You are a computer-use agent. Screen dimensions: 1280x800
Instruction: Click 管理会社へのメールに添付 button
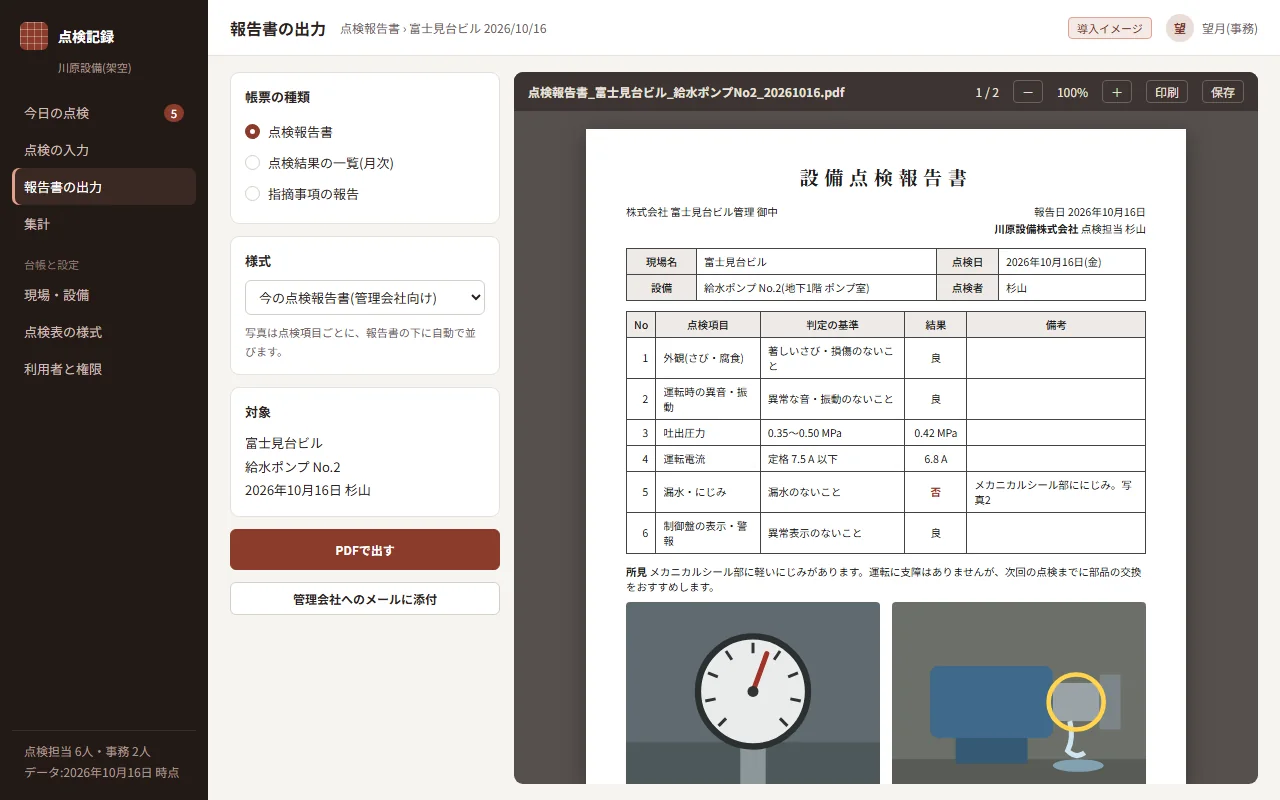[365, 599]
